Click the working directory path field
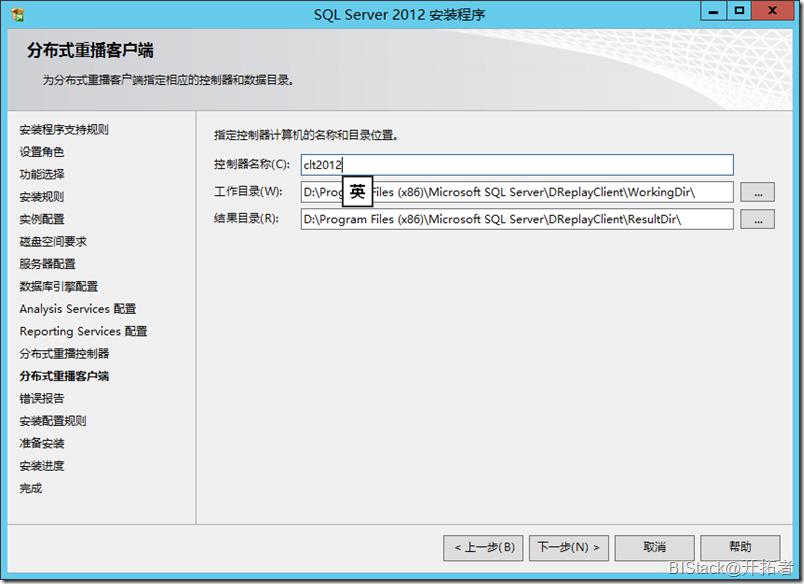Image resolution: width=804 pixels, height=584 pixels. click(517, 192)
